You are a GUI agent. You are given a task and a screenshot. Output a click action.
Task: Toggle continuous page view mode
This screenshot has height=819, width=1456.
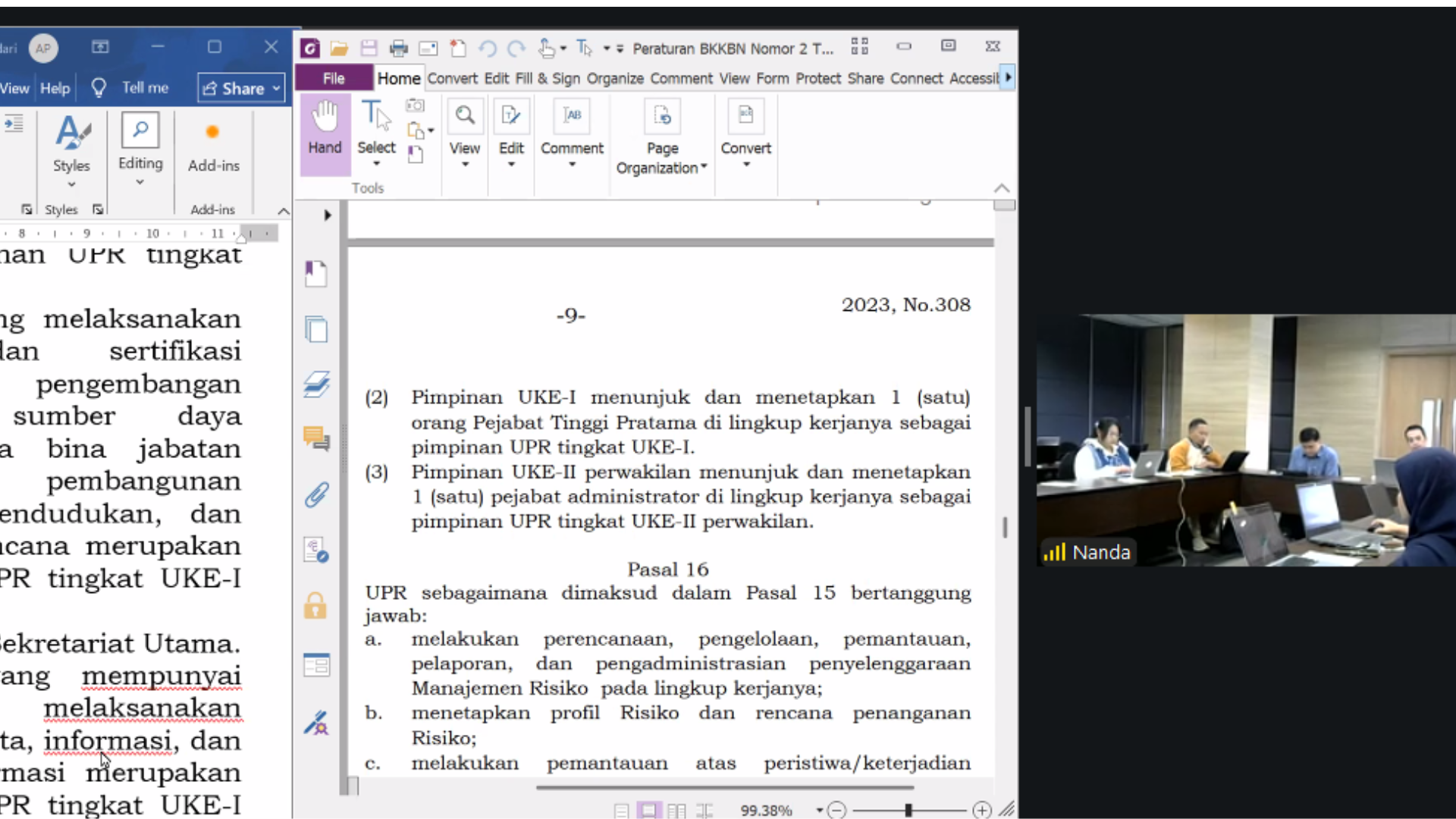649,811
